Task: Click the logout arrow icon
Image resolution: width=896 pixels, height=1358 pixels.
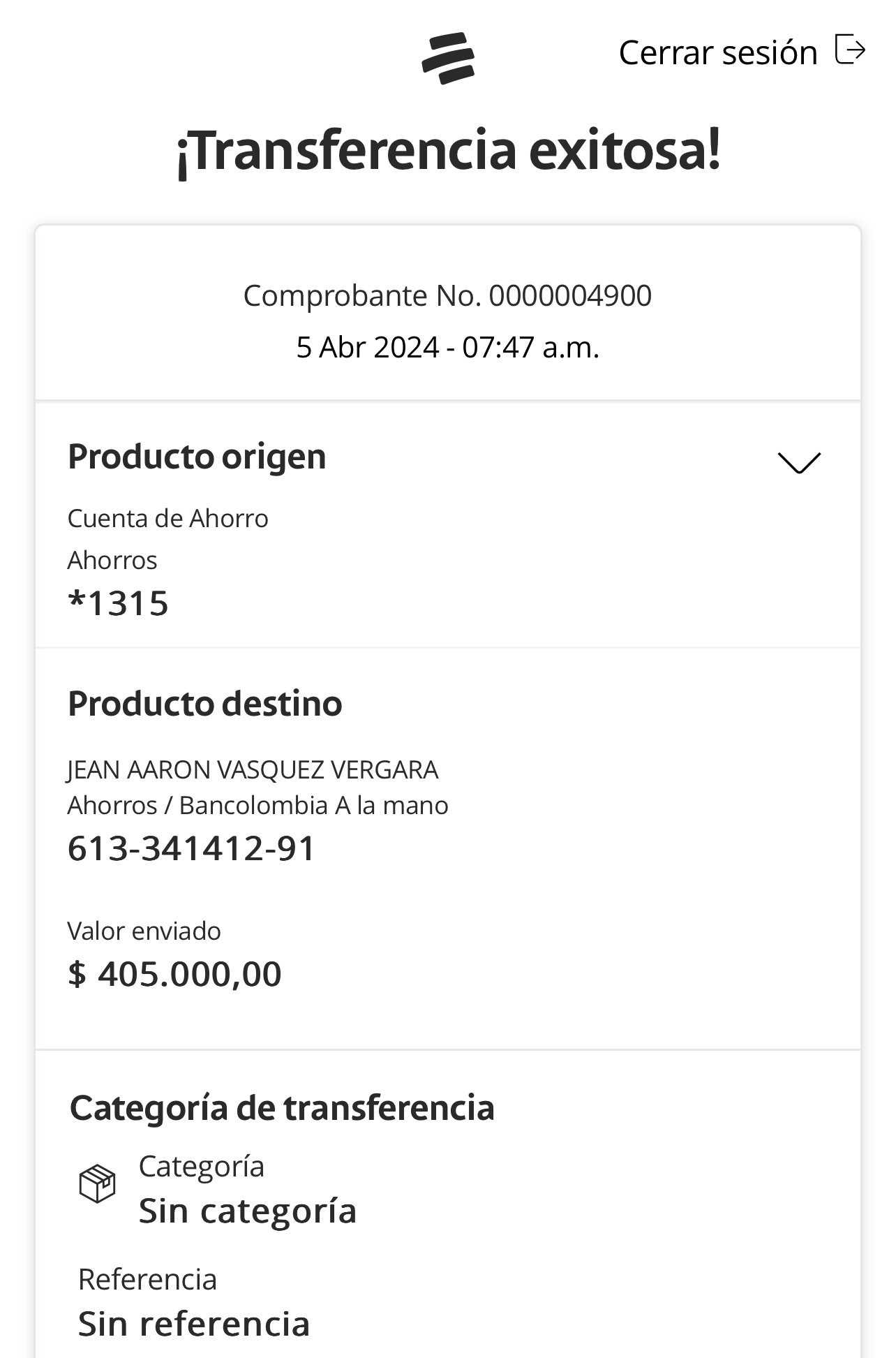Action: pos(850,50)
